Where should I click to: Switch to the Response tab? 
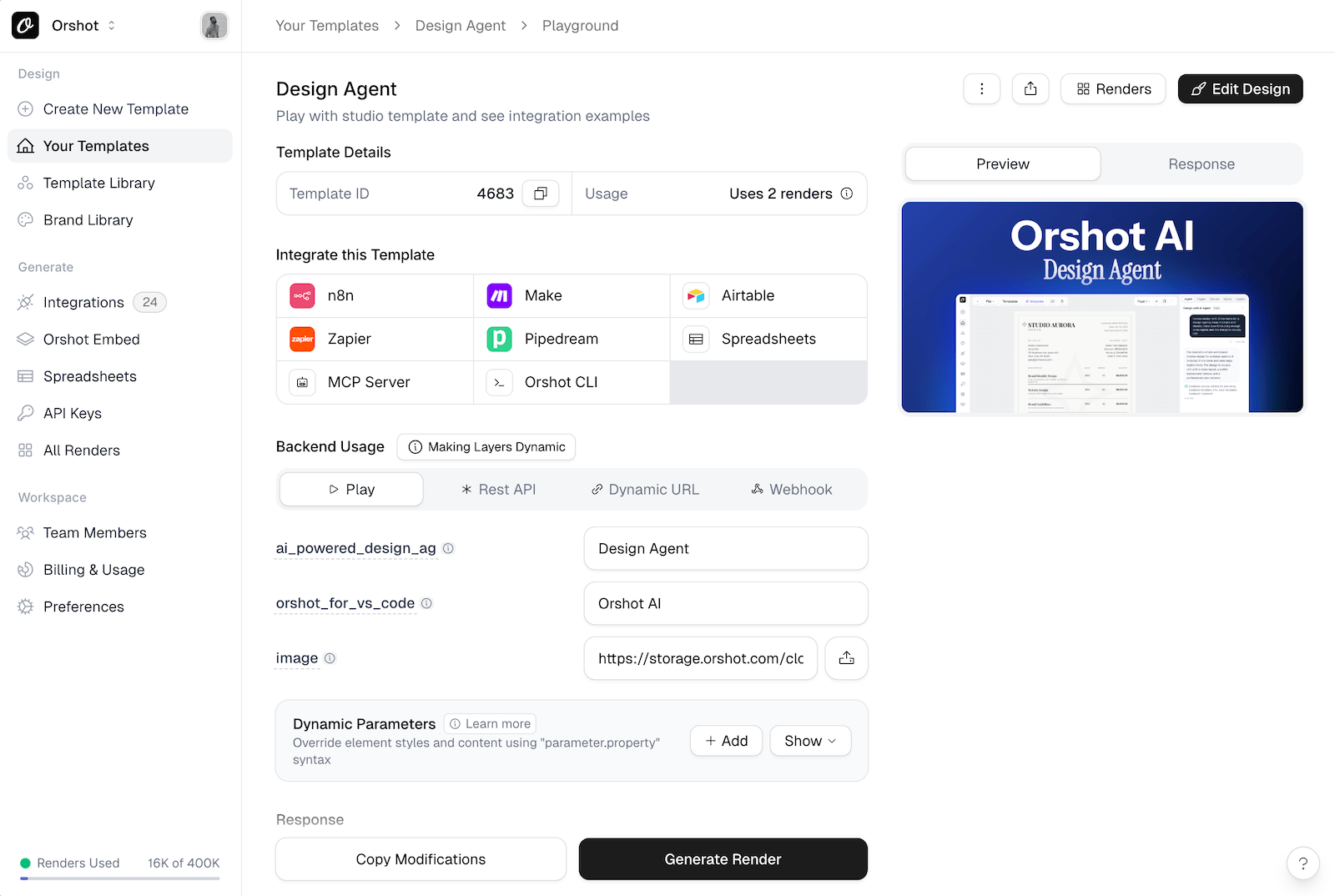(x=1201, y=164)
